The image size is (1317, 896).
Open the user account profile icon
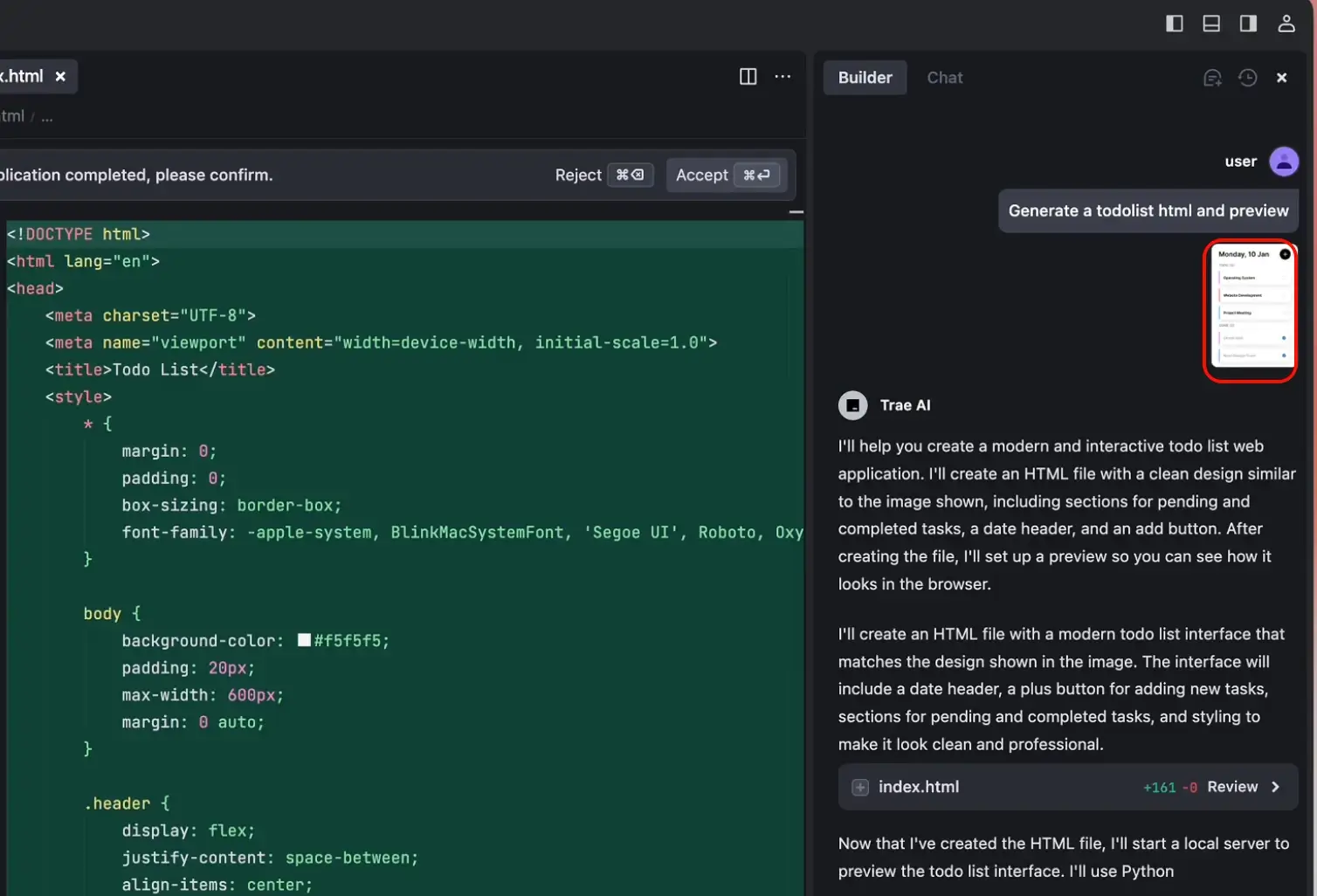tap(1286, 24)
